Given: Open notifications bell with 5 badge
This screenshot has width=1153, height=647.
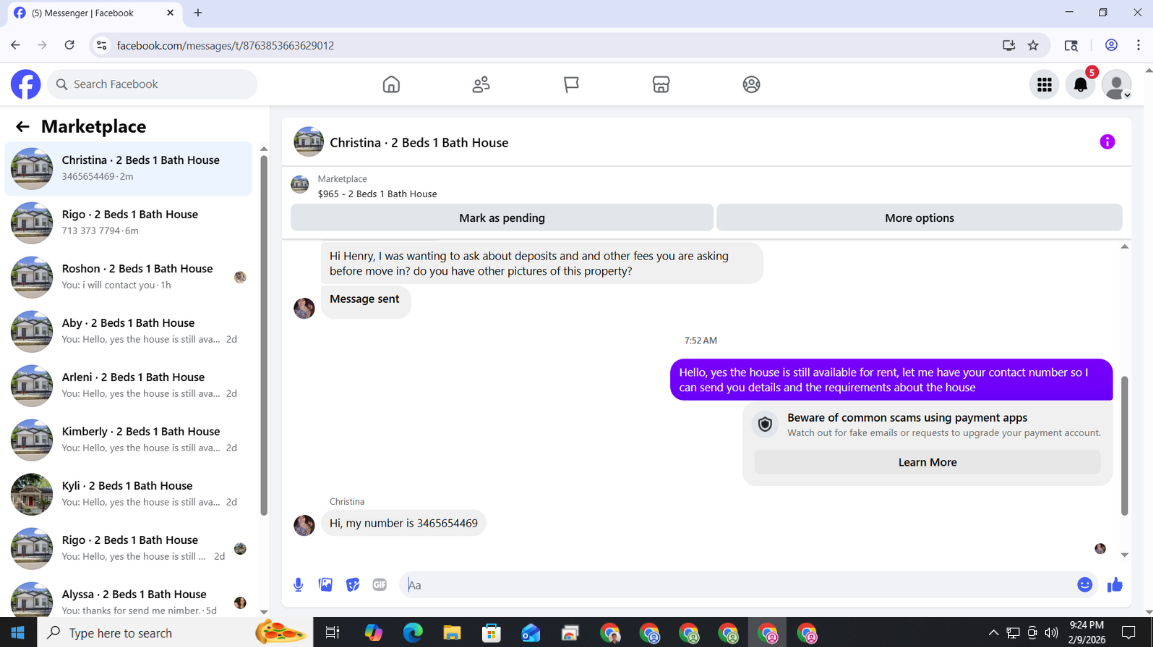Looking at the screenshot, I should 1080,85.
